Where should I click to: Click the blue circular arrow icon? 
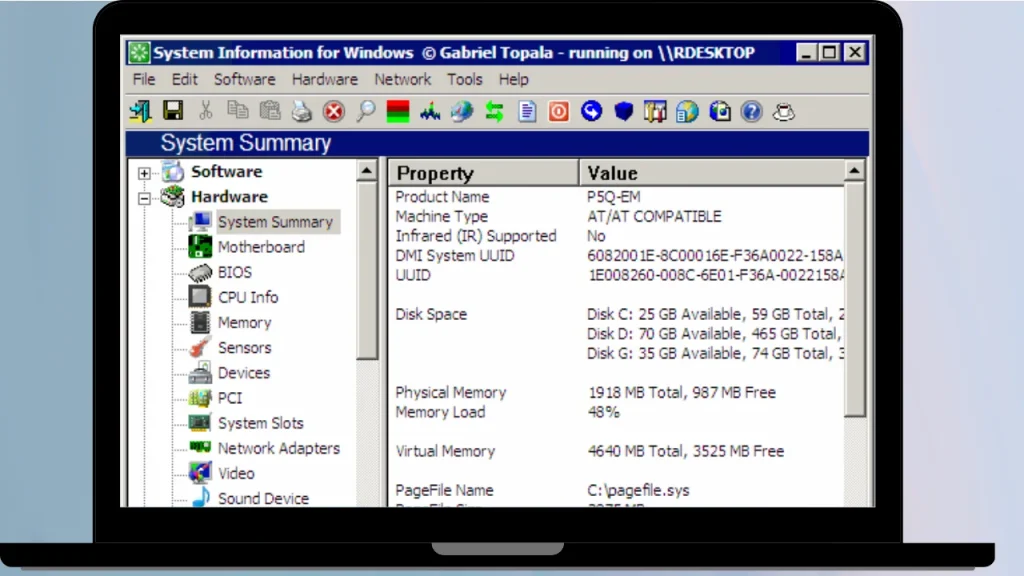[x=591, y=112]
